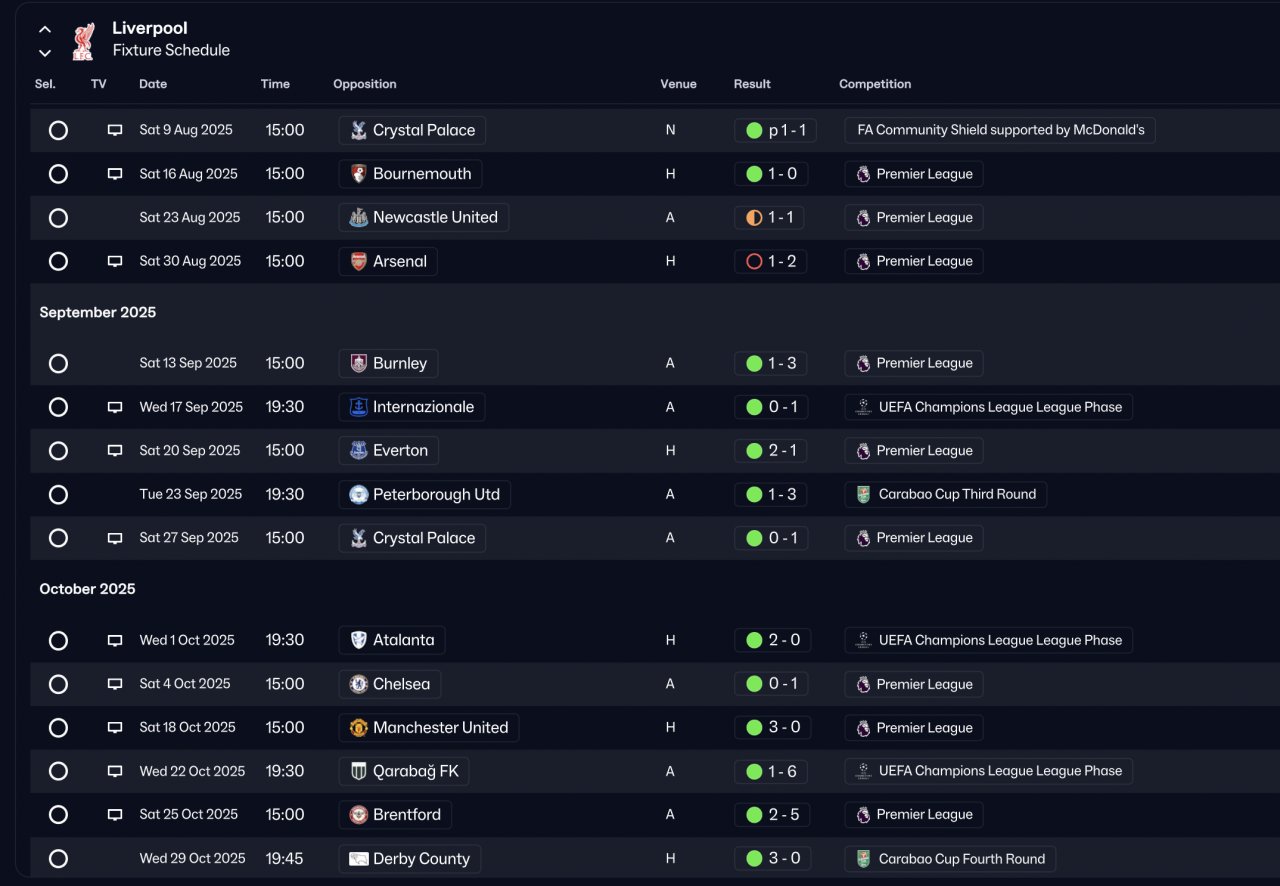Viewport: 1280px width, 886px height.
Task: Click the TV icon for Bournemouth fixture
Action: point(115,174)
